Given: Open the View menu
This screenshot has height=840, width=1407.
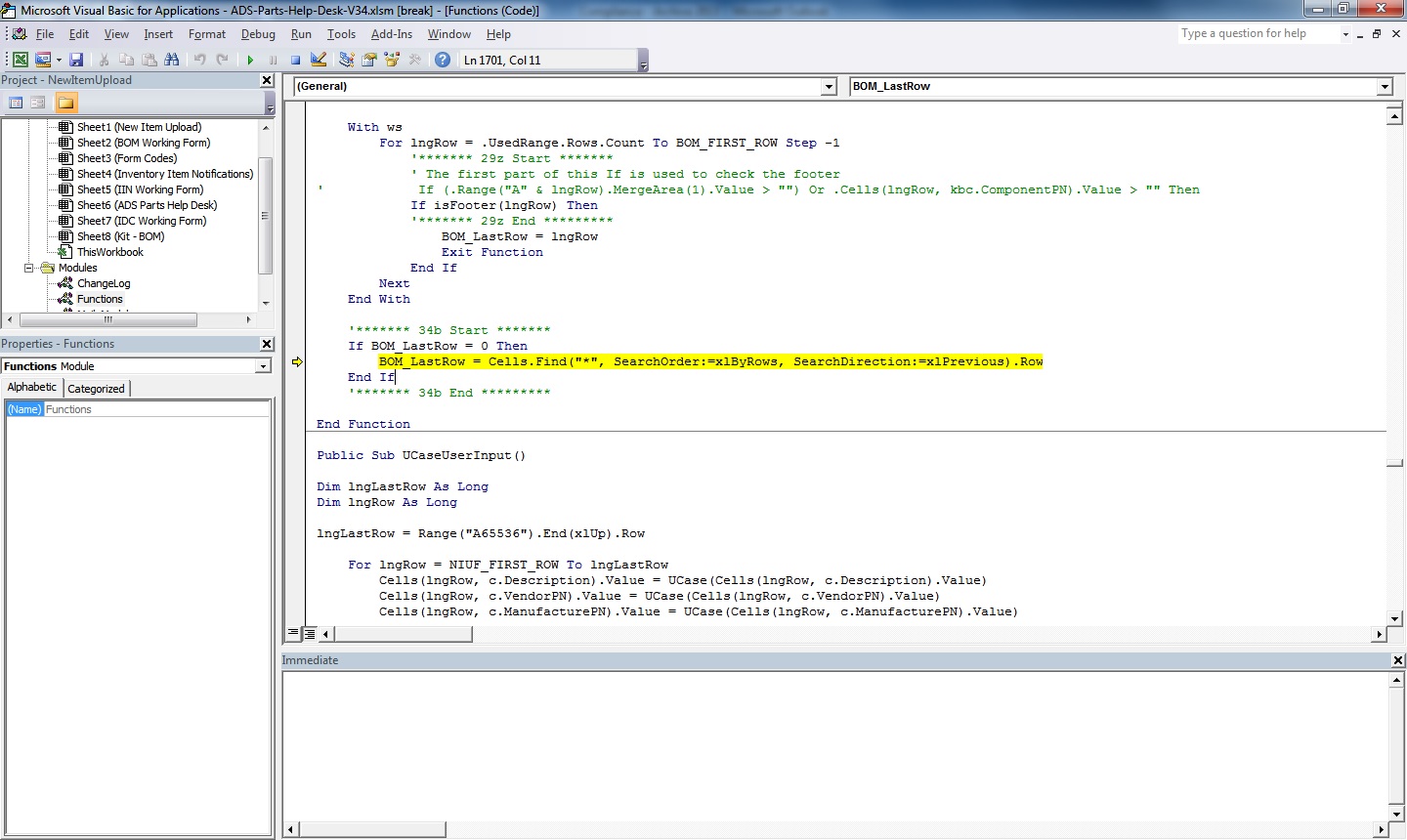Looking at the screenshot, I should [x=116, y=34].
